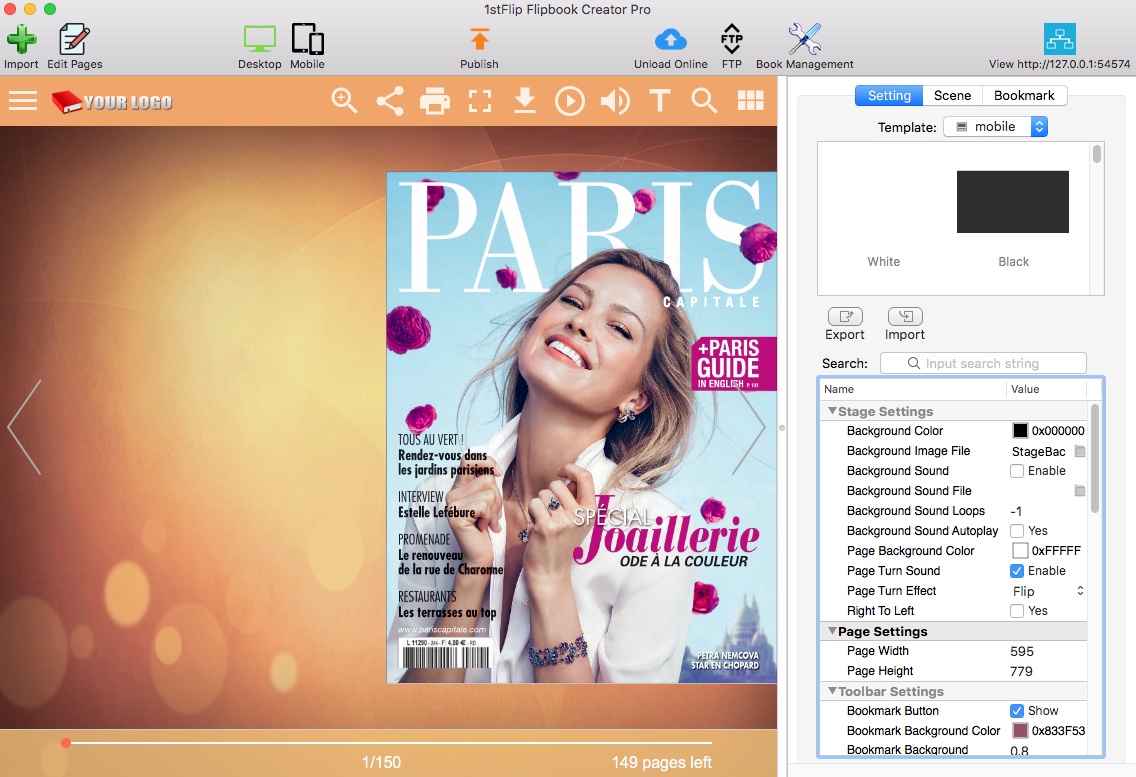The image size is (1136, 777).
Task: Browse for Background Image File folder icon
Action: (1079, 451)
